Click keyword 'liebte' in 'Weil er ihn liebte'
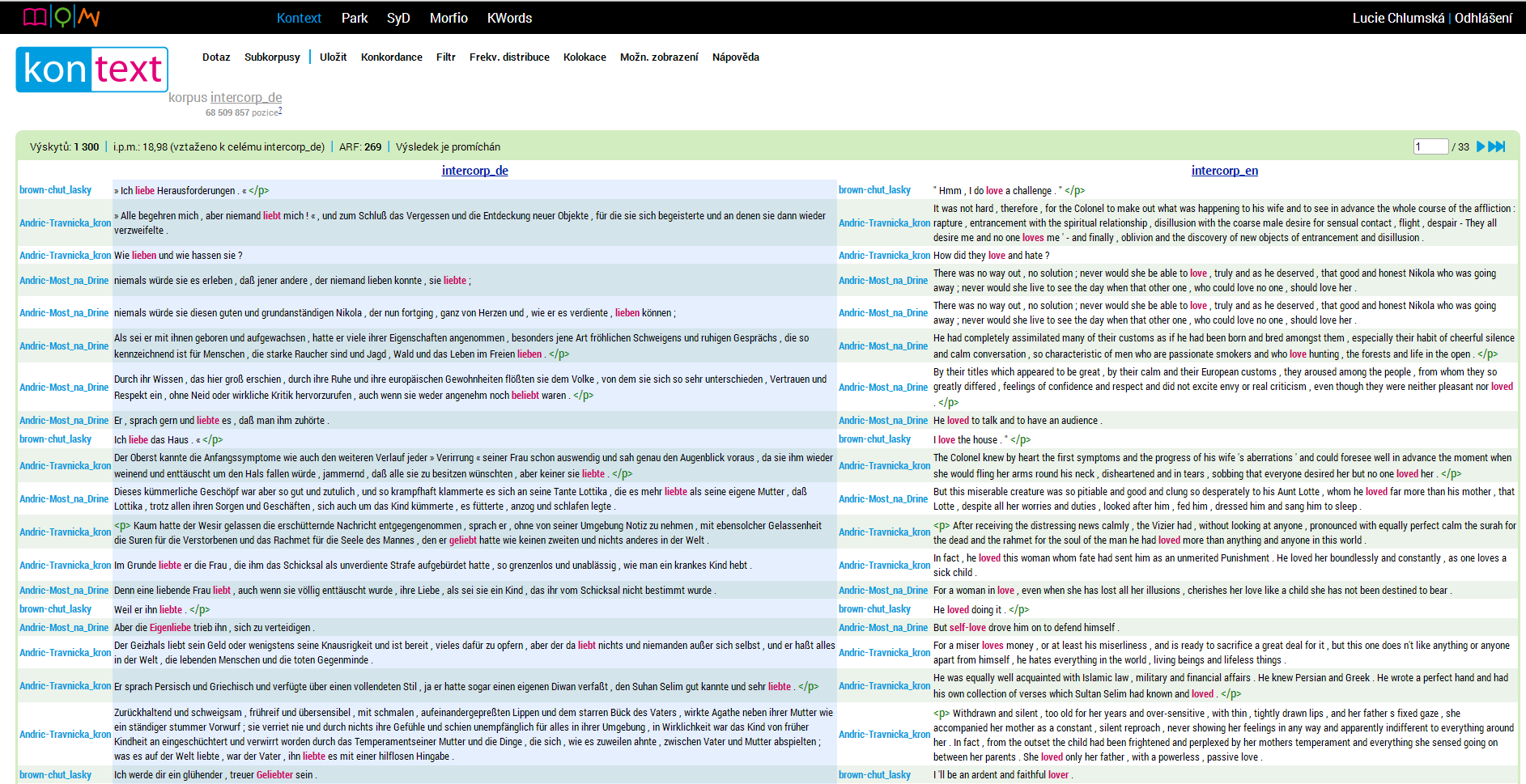1526x784 pixels. 171,610
